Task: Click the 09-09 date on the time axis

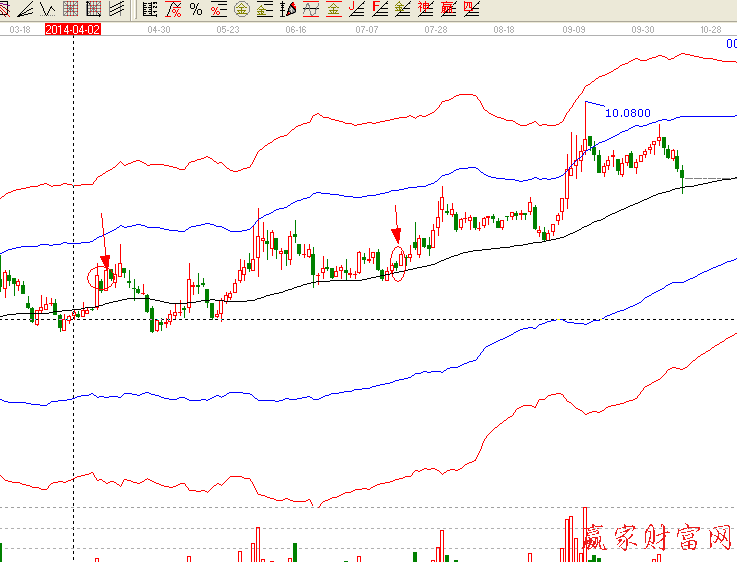Action: click(573, 30)
